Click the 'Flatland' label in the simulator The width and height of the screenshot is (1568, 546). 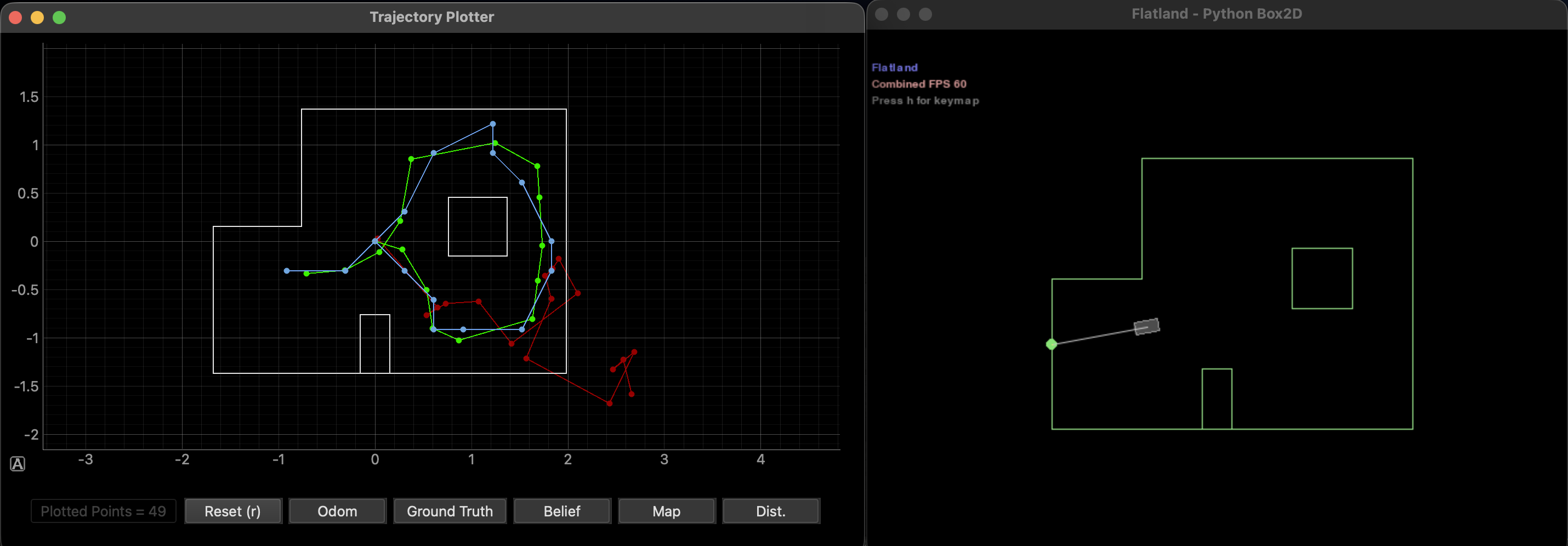click(x=894, y=67)
